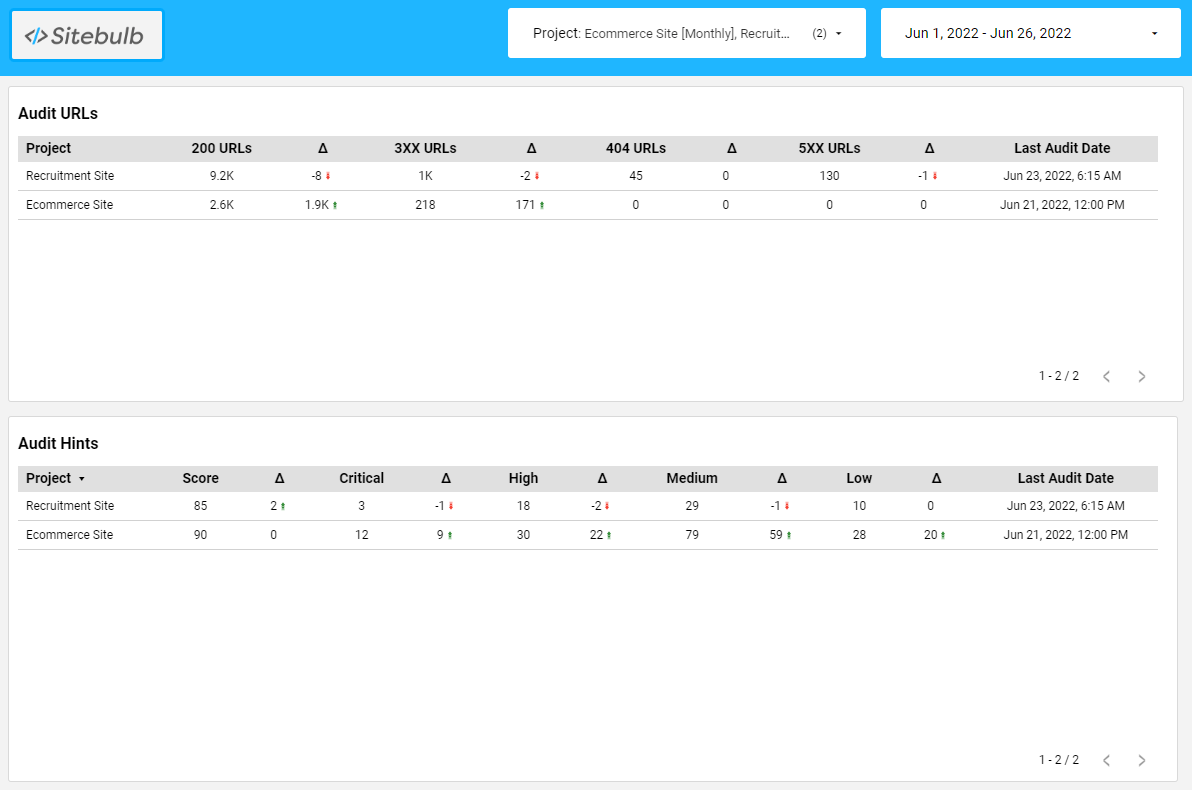Go to previous page in Audit Hints
This screenshot has width=1192, height=790.
coord(1107,760)
